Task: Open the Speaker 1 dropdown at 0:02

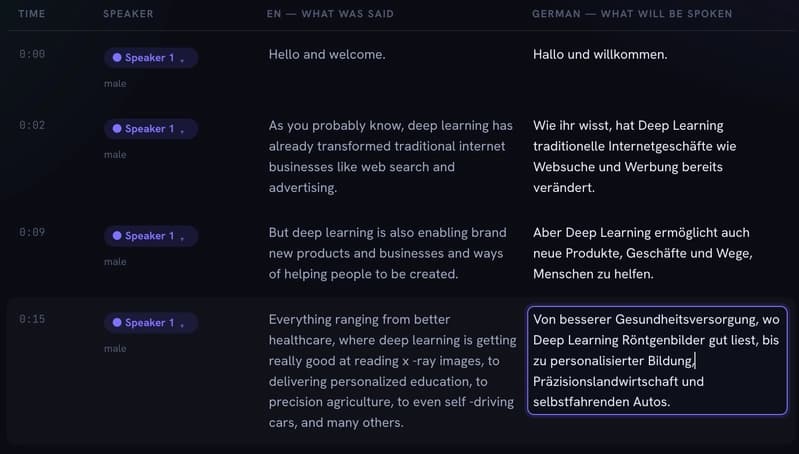Action: tap(151, 128)
